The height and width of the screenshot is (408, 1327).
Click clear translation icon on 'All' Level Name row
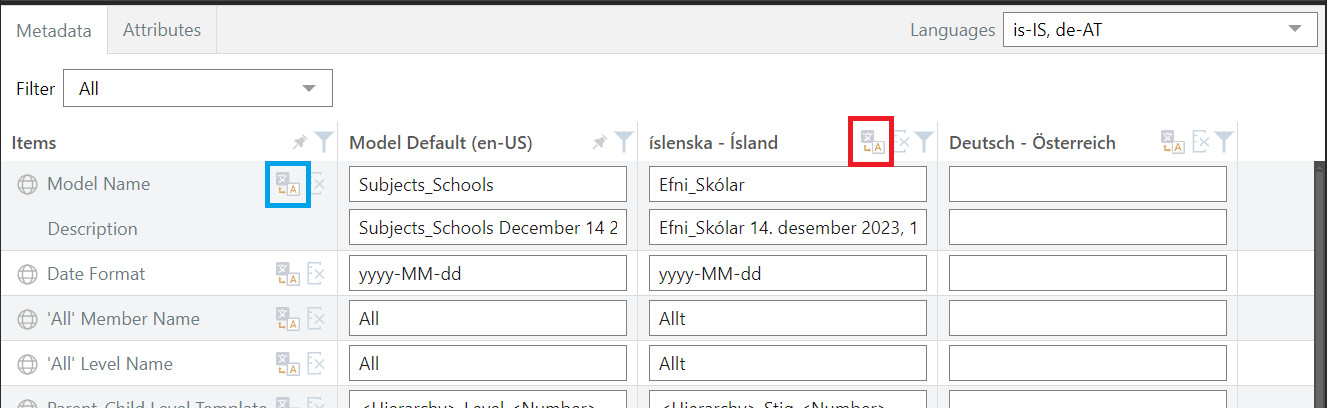pyautogui.click(x=316, y=364)
